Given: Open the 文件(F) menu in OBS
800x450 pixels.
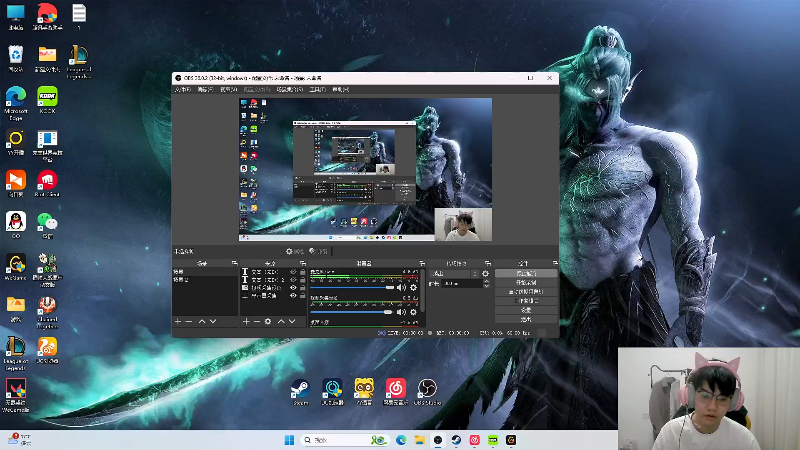Looking at the screenshot, I should click(x=183, y=89).
